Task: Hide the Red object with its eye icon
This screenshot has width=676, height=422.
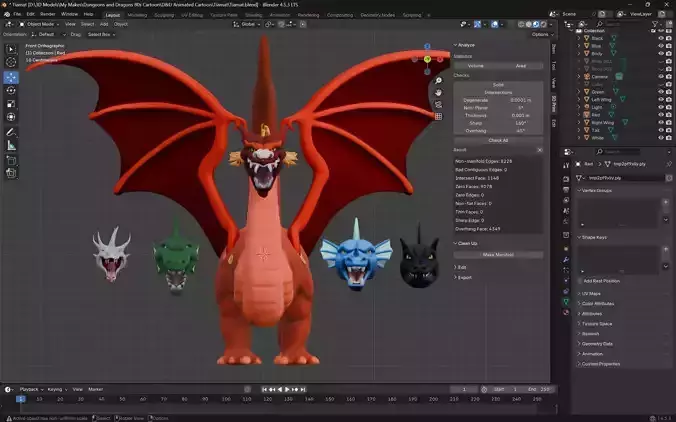Action: 660,115
